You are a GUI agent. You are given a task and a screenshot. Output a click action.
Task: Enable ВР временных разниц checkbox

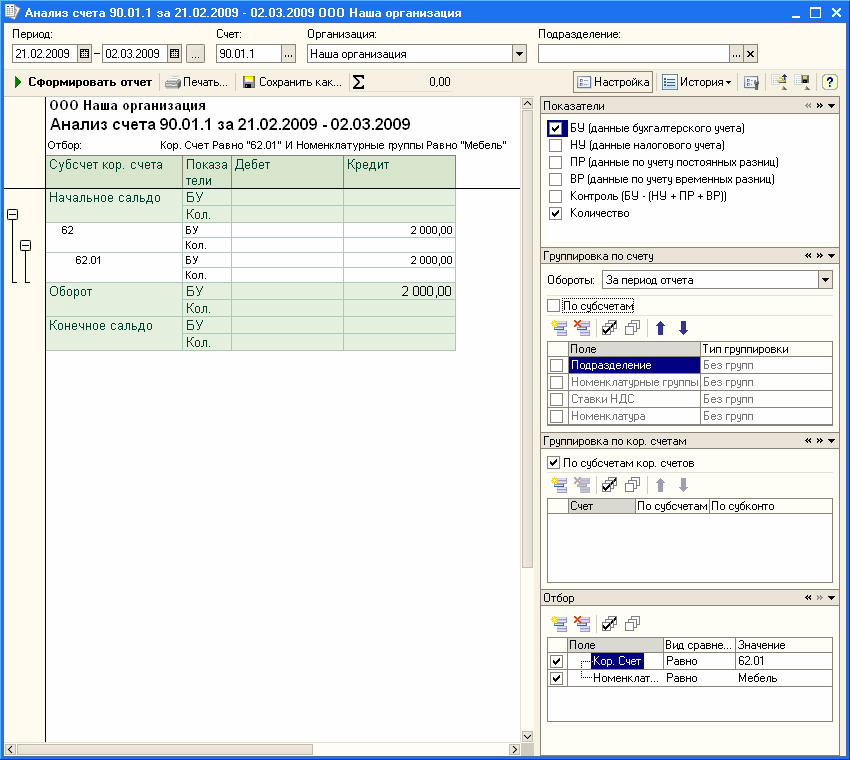pos(555,179)
